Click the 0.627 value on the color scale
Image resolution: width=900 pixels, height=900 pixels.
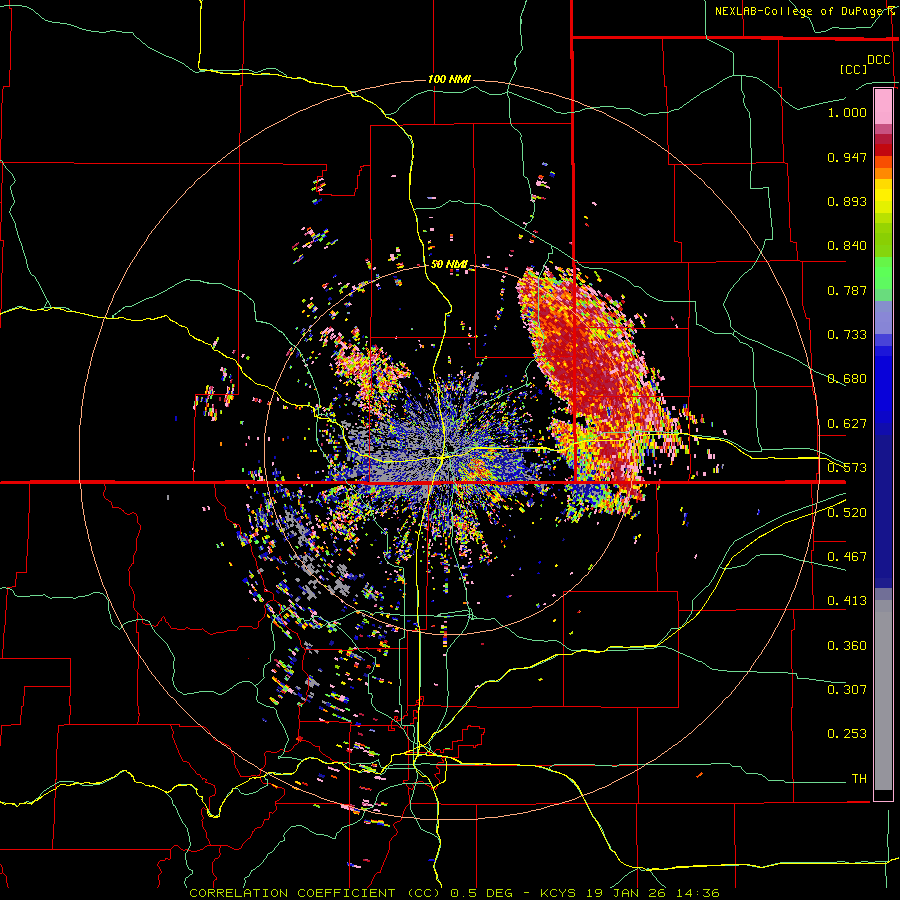click(x=847, y=424)
